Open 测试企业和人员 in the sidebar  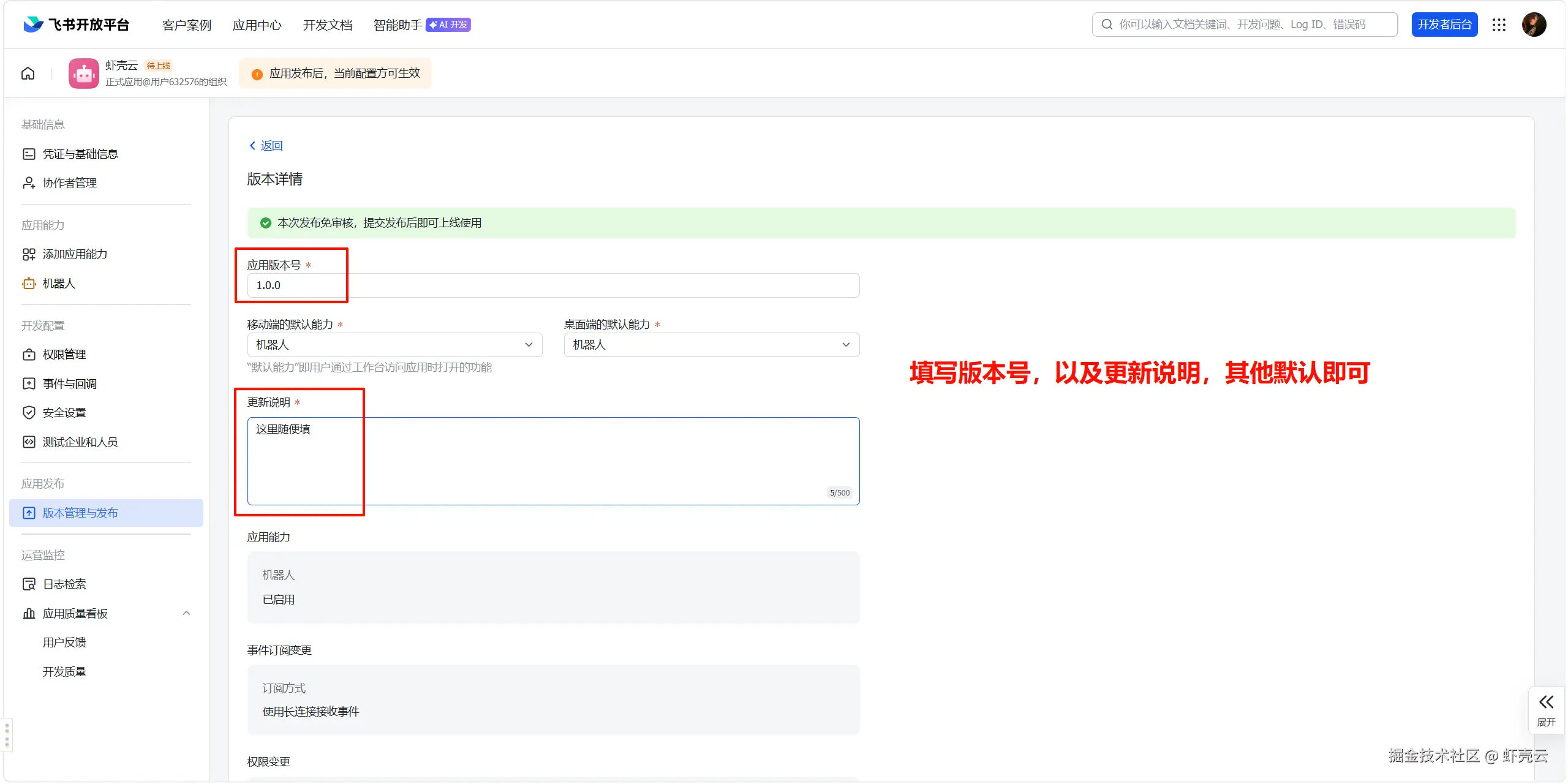click(80, 442)
